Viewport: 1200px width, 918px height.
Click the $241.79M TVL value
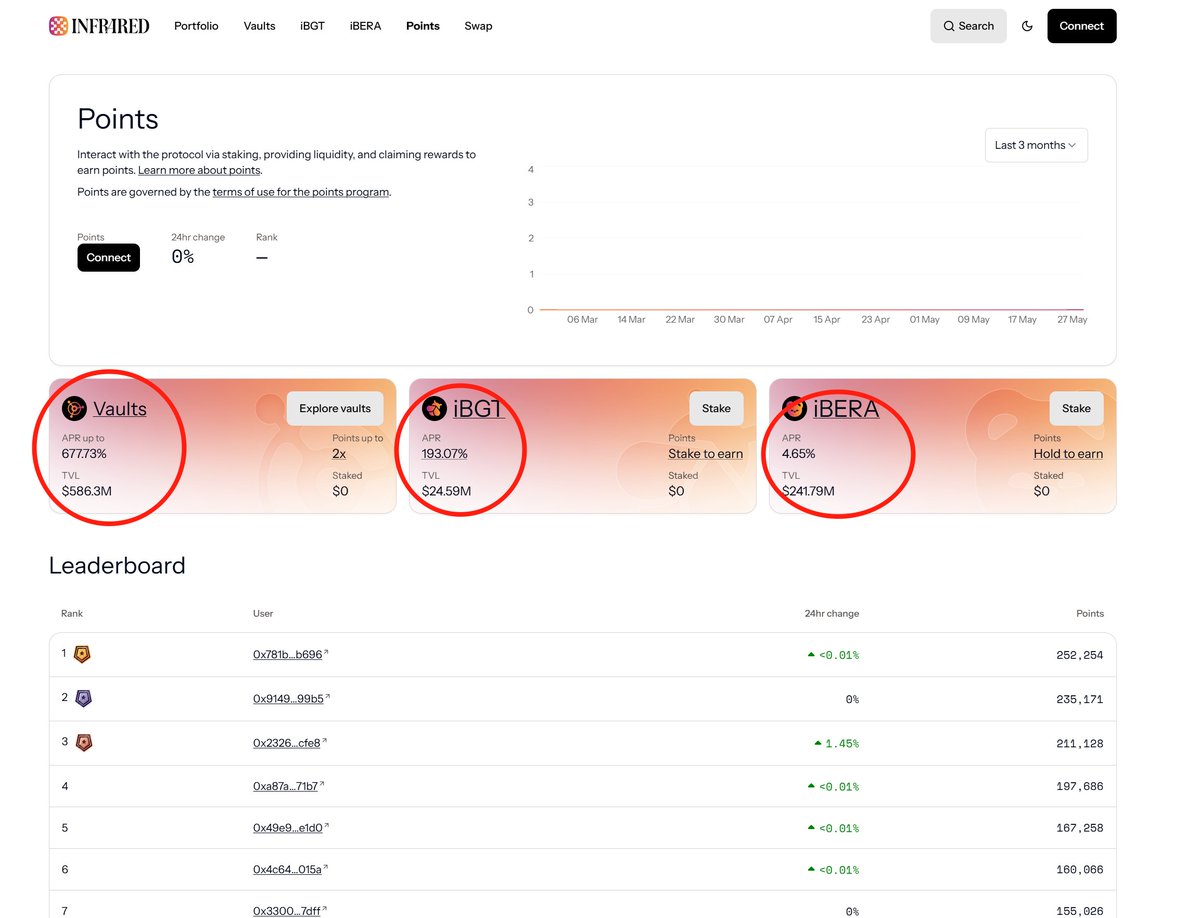[x=808, y=491]
